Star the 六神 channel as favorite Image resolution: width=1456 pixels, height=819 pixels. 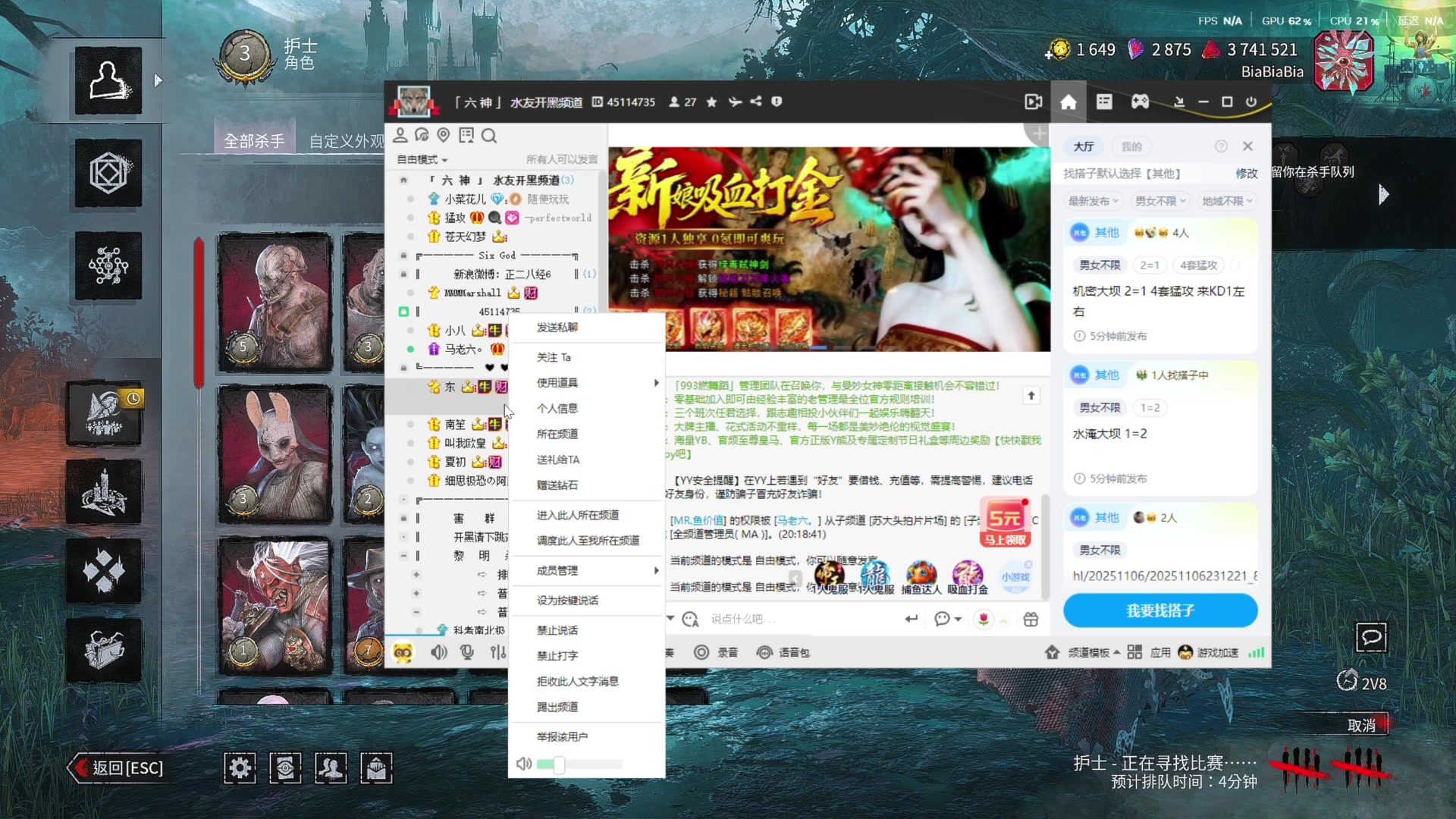pyautogui.click(x=711, y=102)
